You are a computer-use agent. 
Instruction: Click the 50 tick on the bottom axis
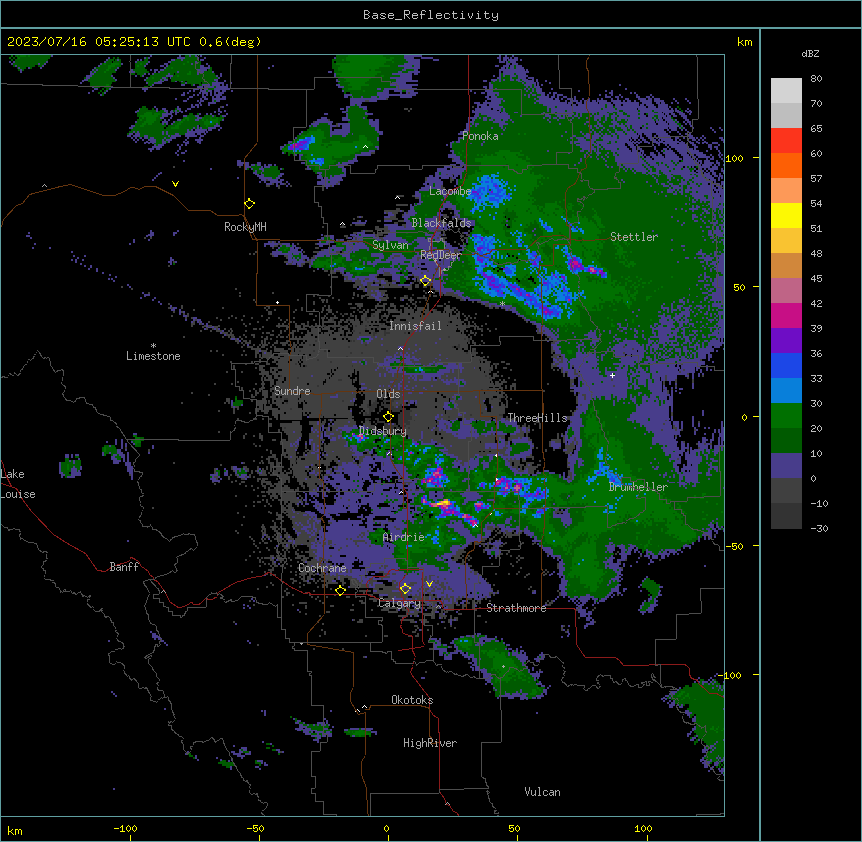pyautogui.click(x=515, y=828)
